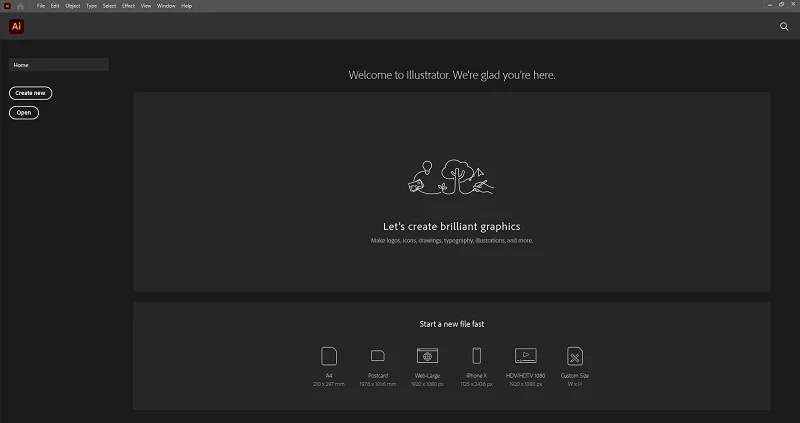Click the home icon in title bar
This screenshot has width=800, height=423.
point(20,6)
